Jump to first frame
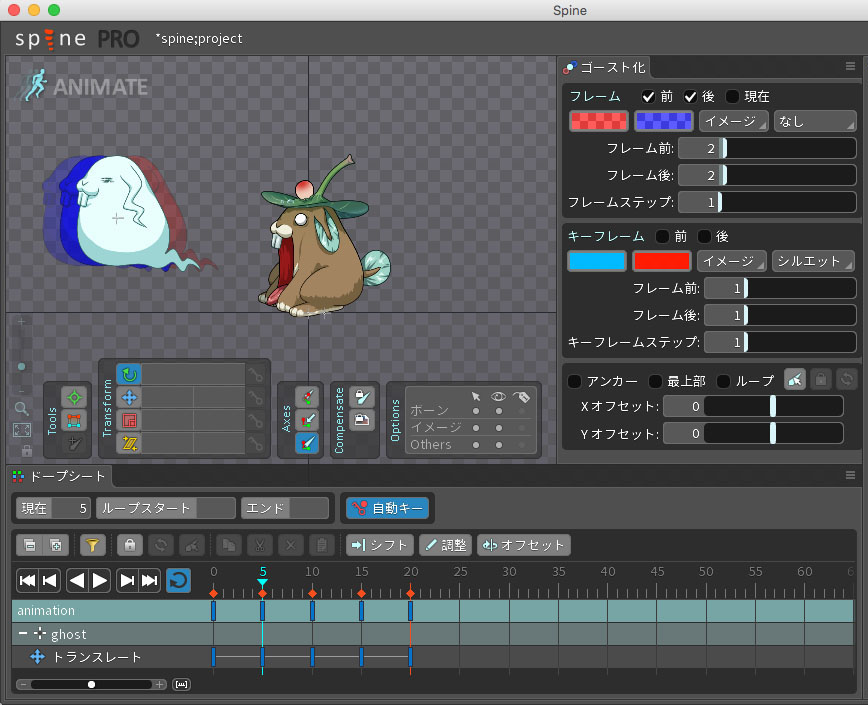868x705 pixels. click(27, 580)
